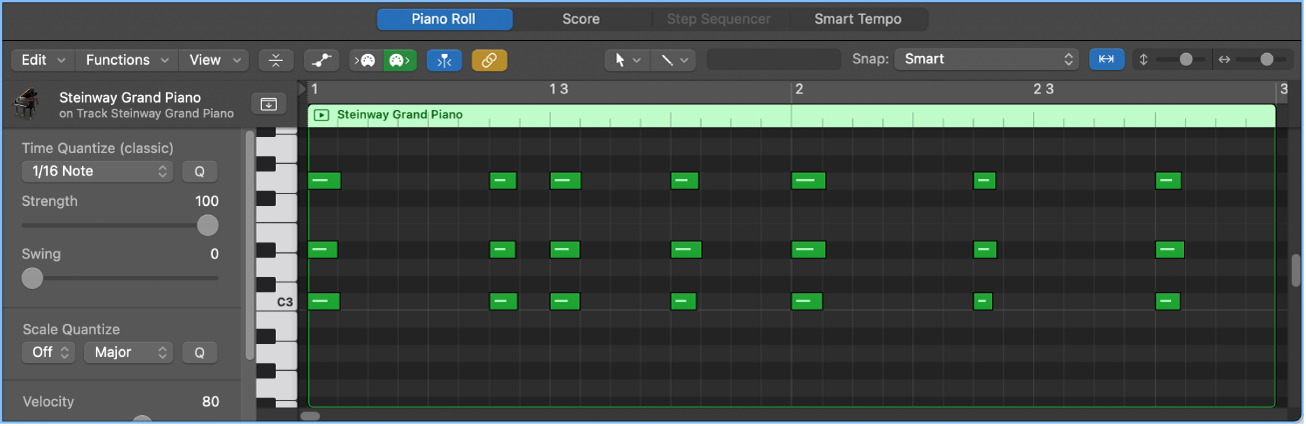Click the Collapse Mode button

pyautogui.click(x=276, y=60)
